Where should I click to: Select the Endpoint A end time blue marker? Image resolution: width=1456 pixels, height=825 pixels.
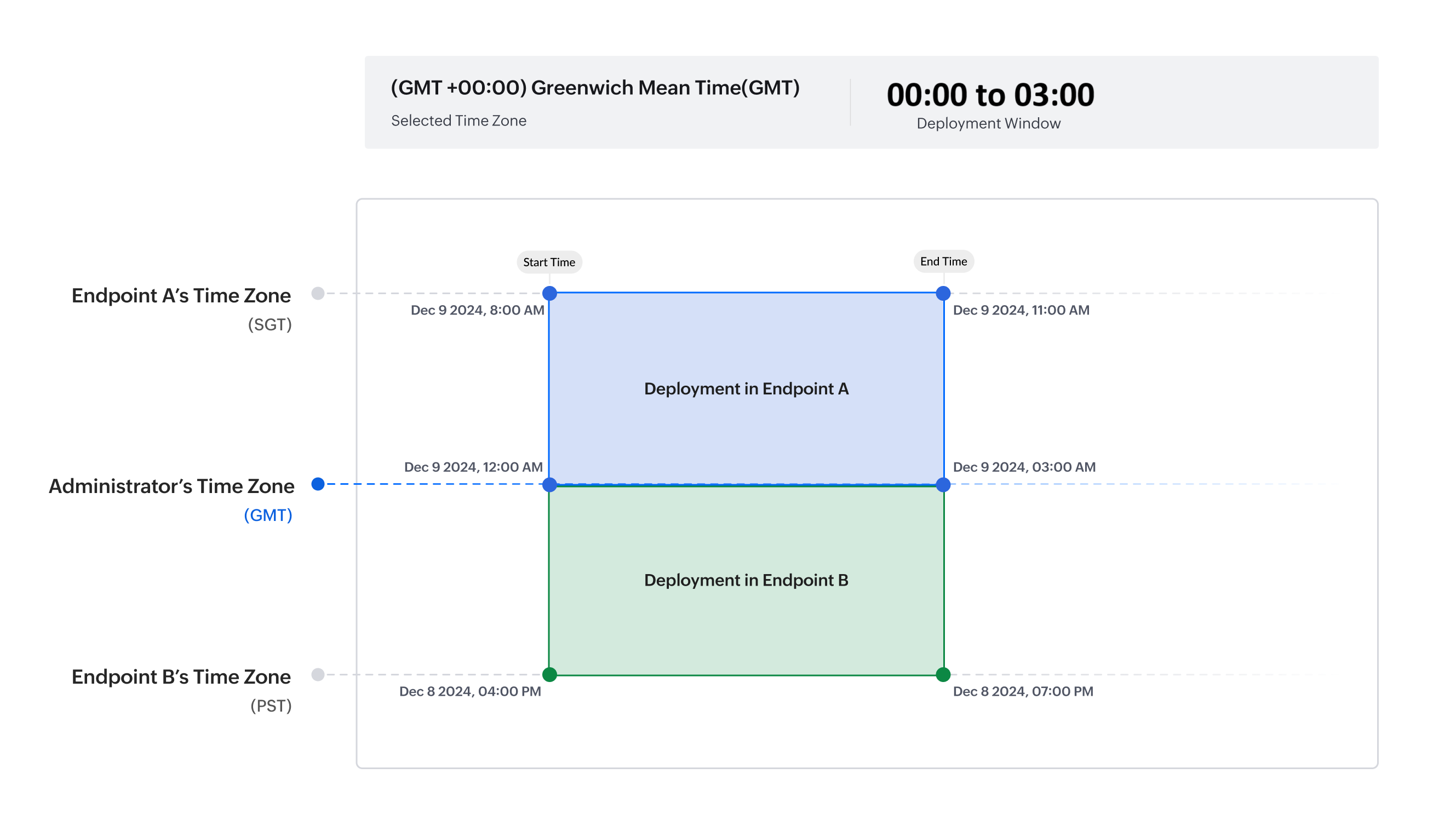coord(943,293)
